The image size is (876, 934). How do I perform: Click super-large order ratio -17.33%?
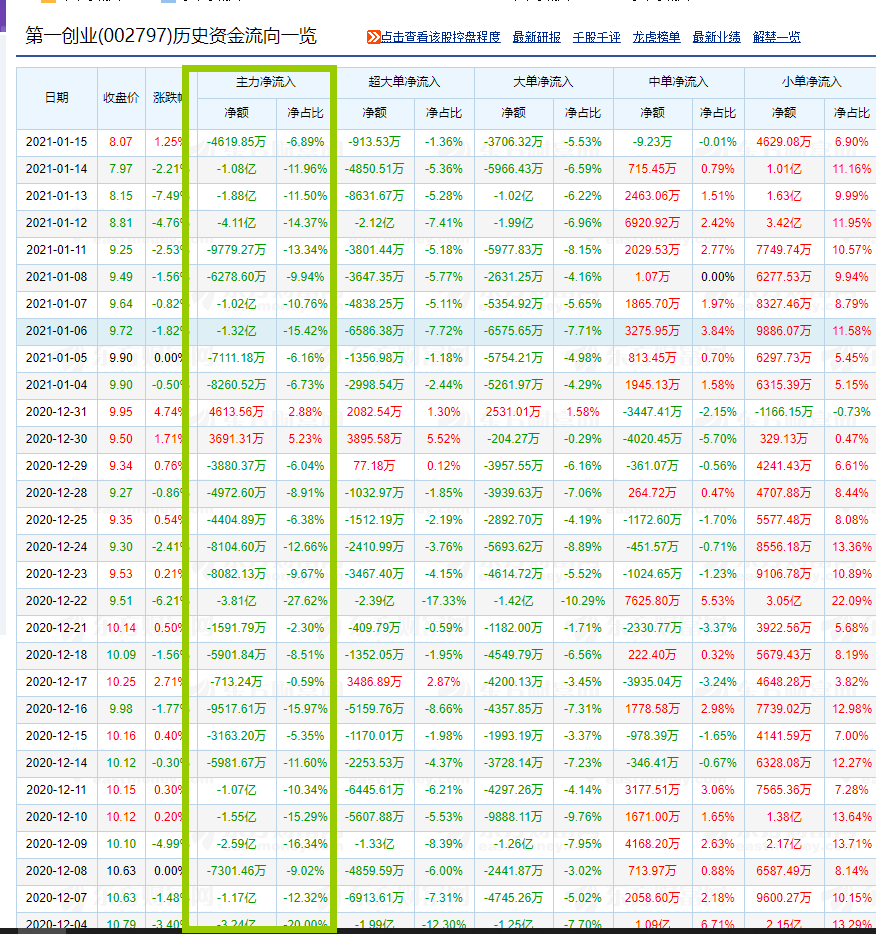pos(444,601)
